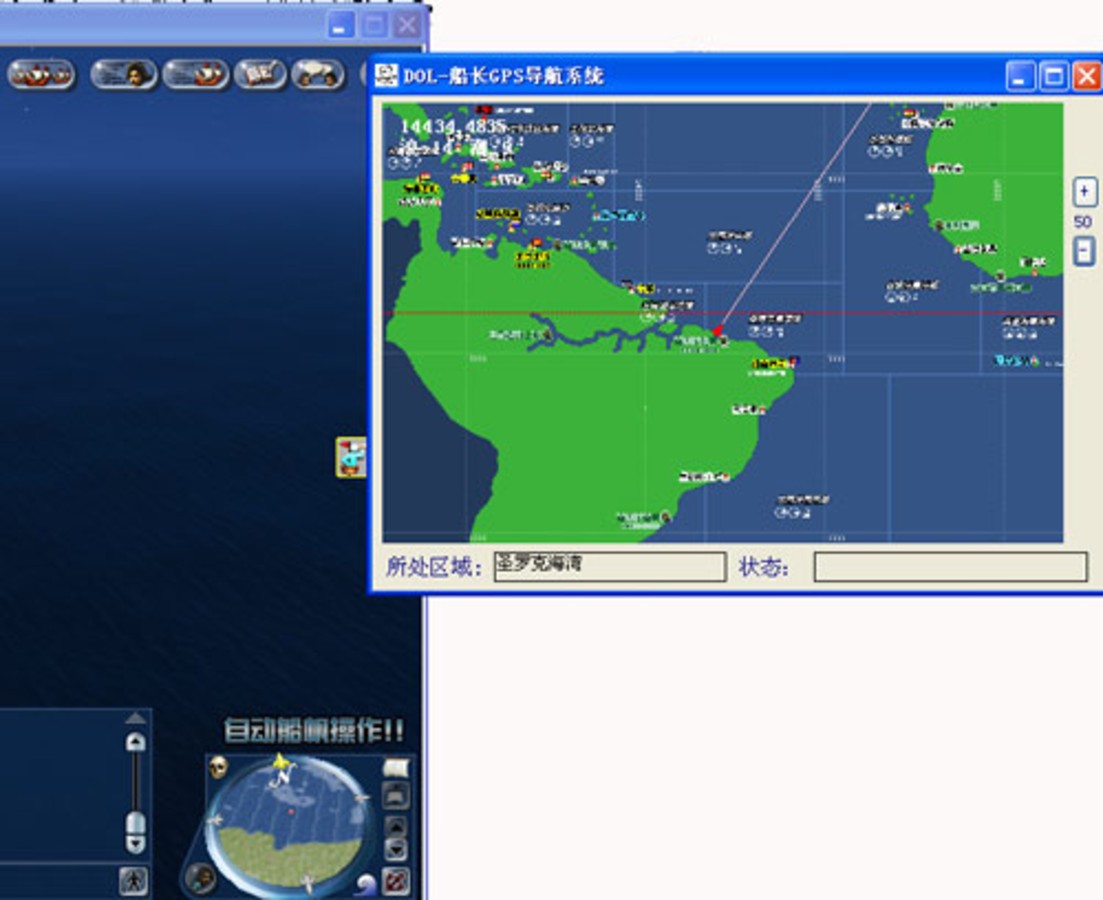This screenshot has width=1103, height=900.
Task: Click the red crossed-out button beside compass
Action: 395,881
